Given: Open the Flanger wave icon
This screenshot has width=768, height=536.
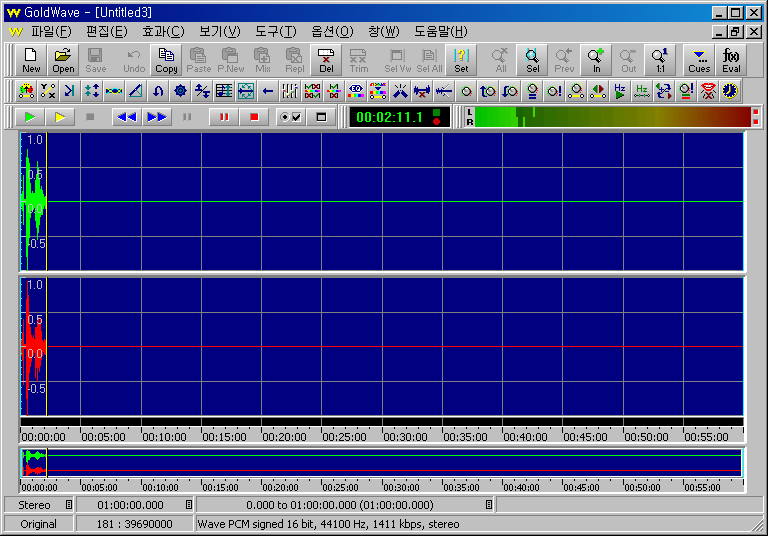Looking at the screenshot, I should (x=114, y=91).
